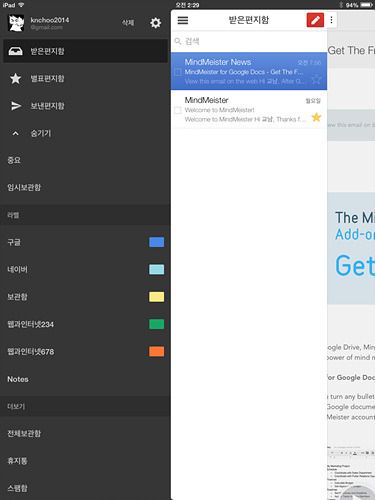Screen dimensions: 375x500
Task: Click the document preview image in email
Action: [351, 472]
